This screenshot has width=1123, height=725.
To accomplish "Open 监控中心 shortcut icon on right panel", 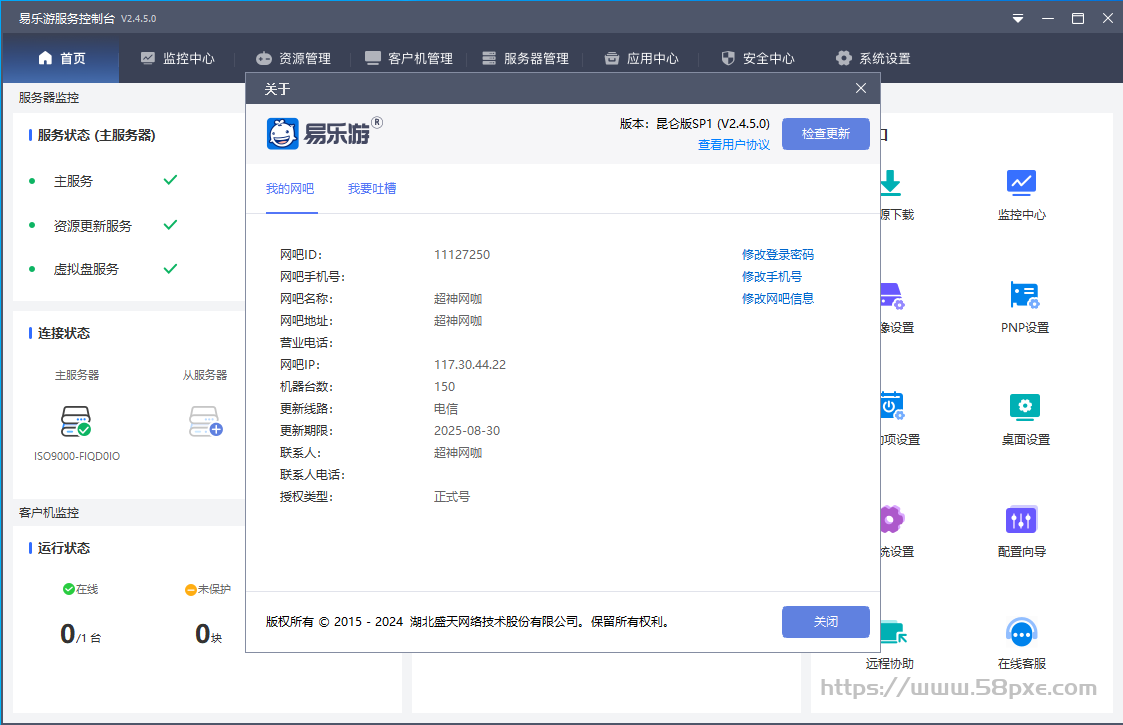I will [x=1021, y=183].
